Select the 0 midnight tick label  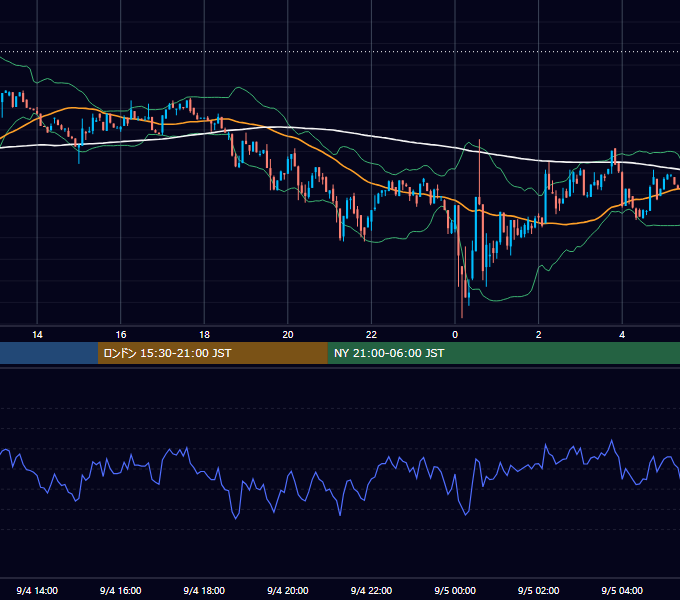click(455, 335)
